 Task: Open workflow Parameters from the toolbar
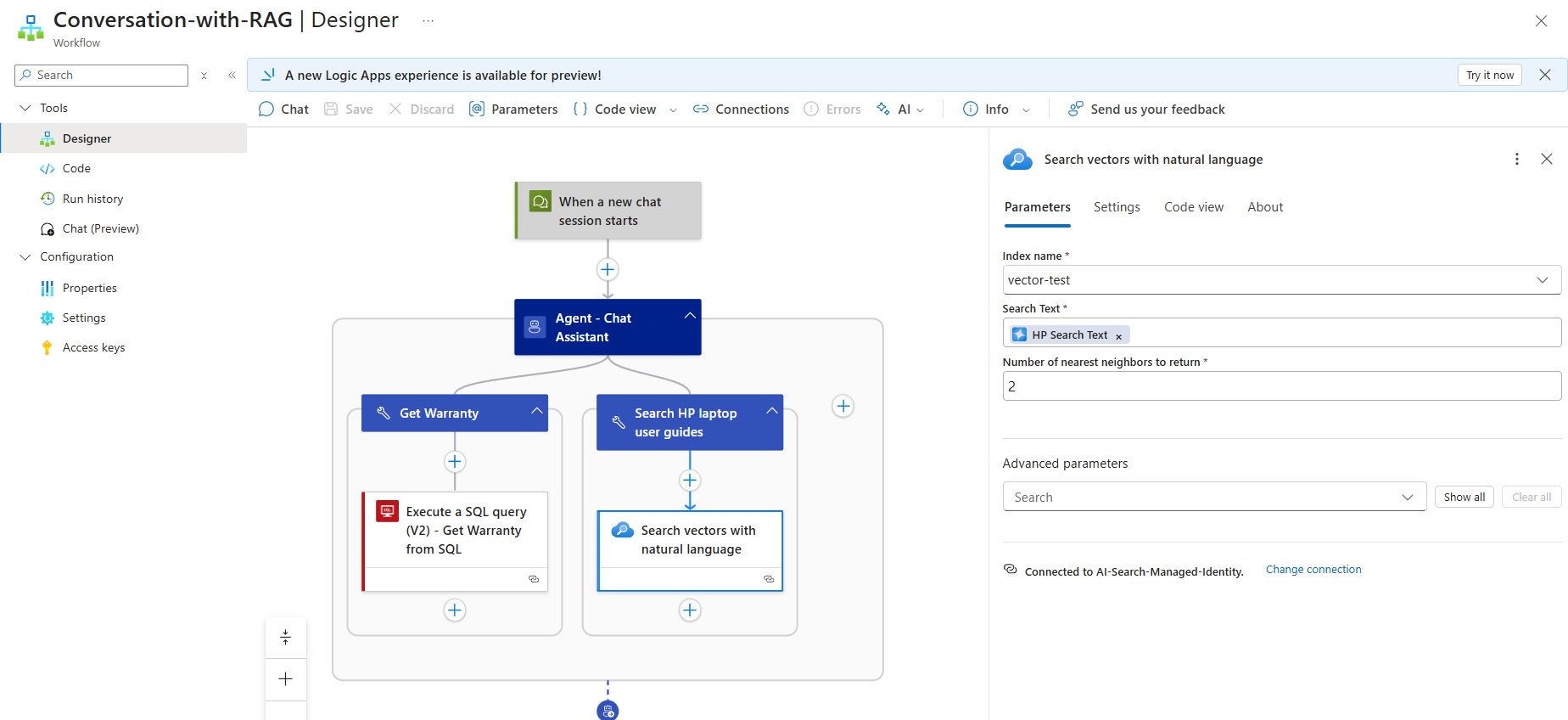tap(513, 110)
